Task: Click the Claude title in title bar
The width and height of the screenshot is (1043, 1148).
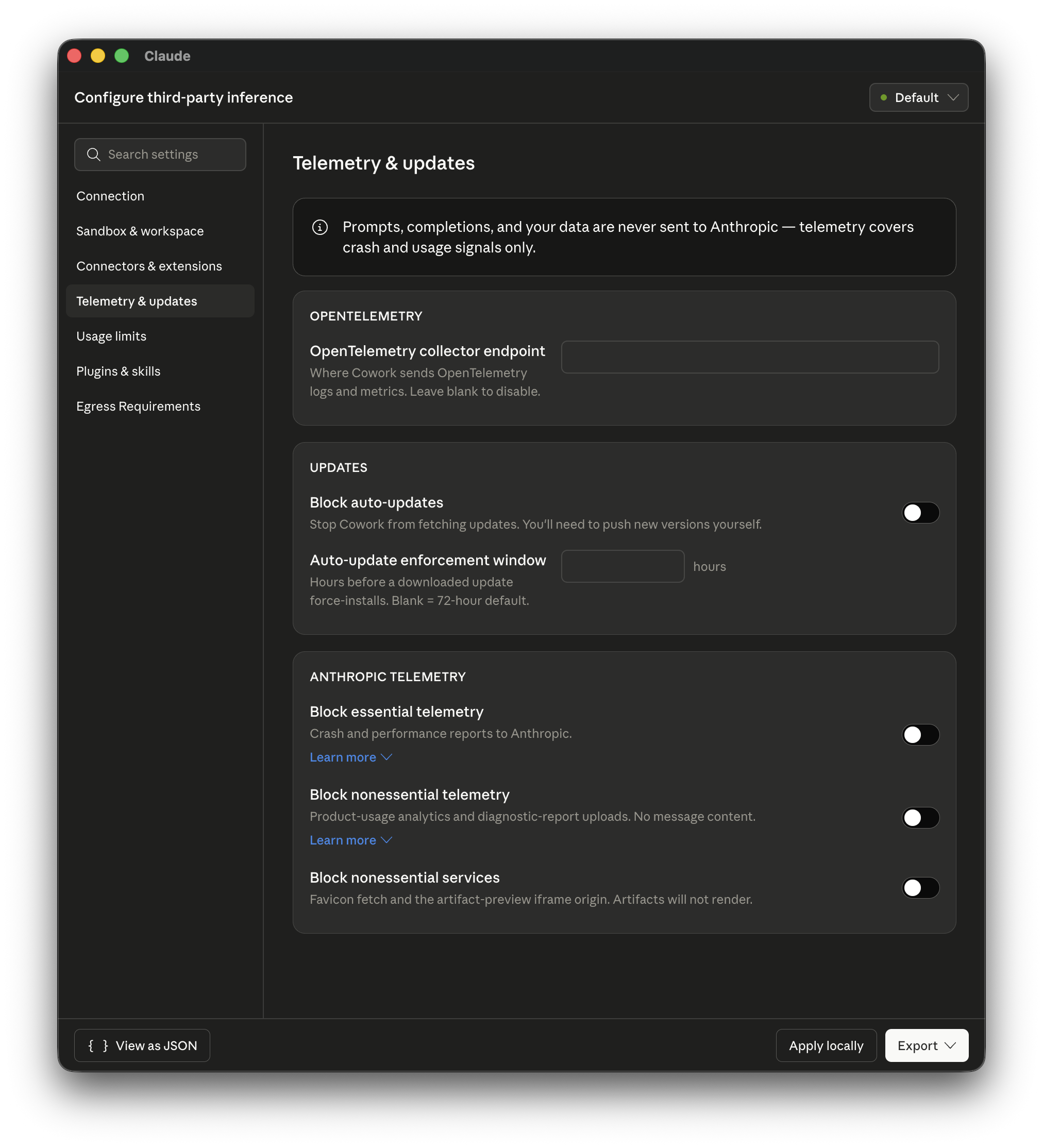Action: (167, 56)
